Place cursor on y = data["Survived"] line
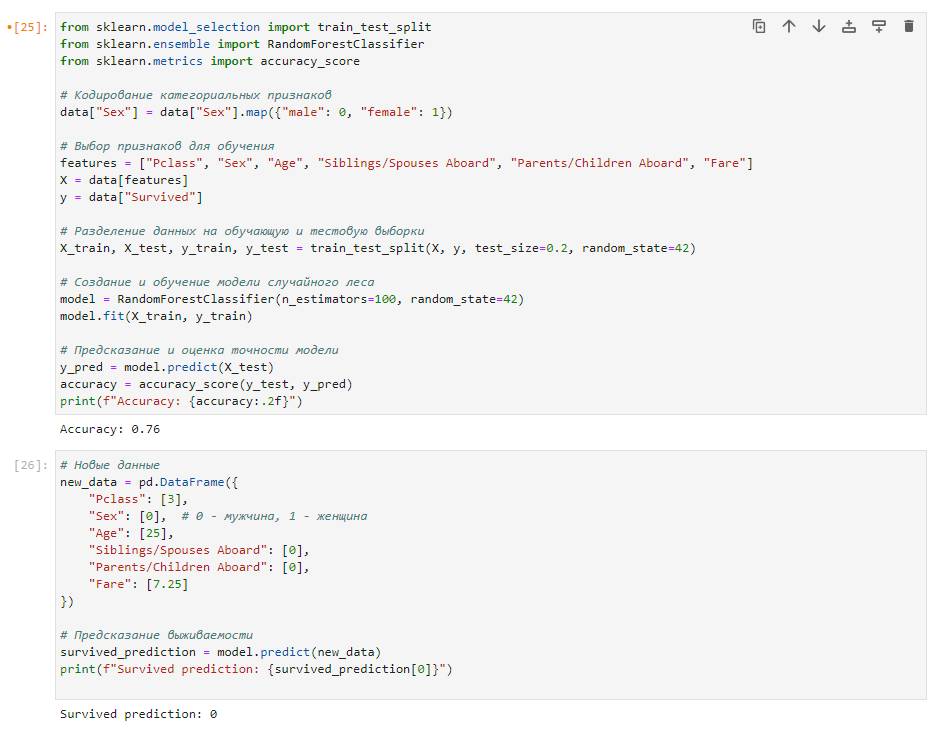 pos(131,197)
